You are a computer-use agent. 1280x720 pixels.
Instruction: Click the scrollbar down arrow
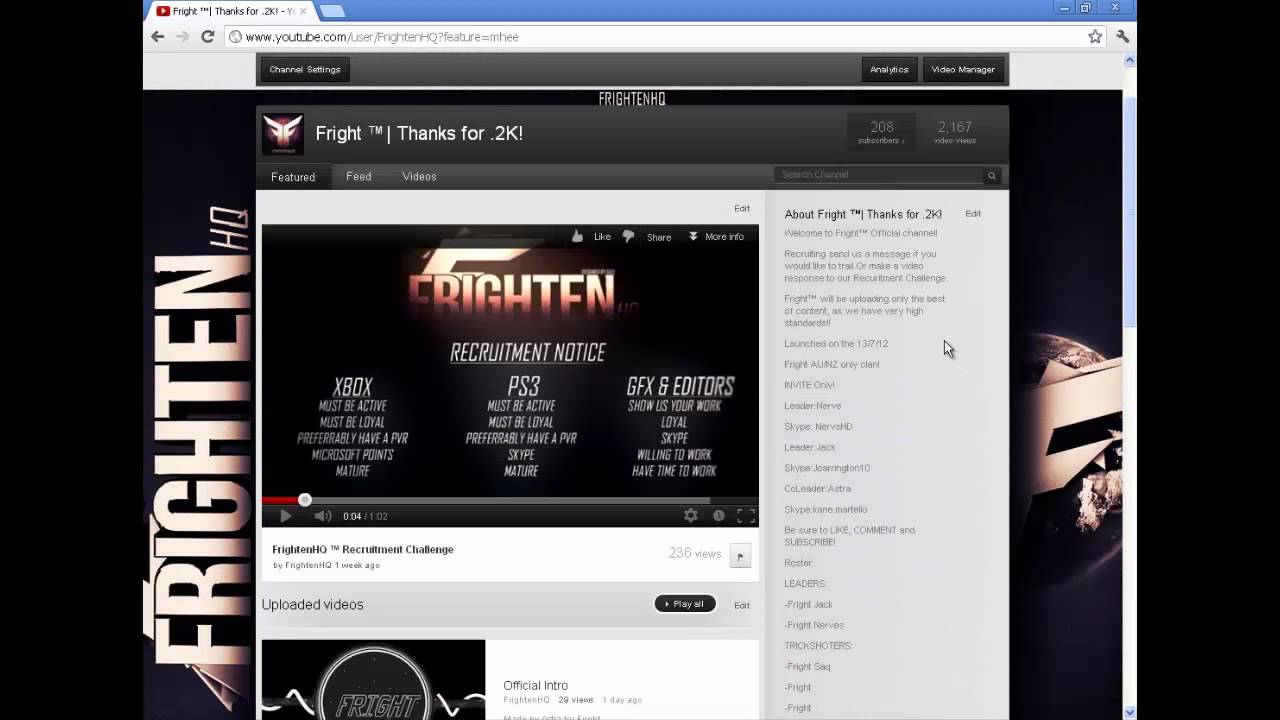point(1130,712)
